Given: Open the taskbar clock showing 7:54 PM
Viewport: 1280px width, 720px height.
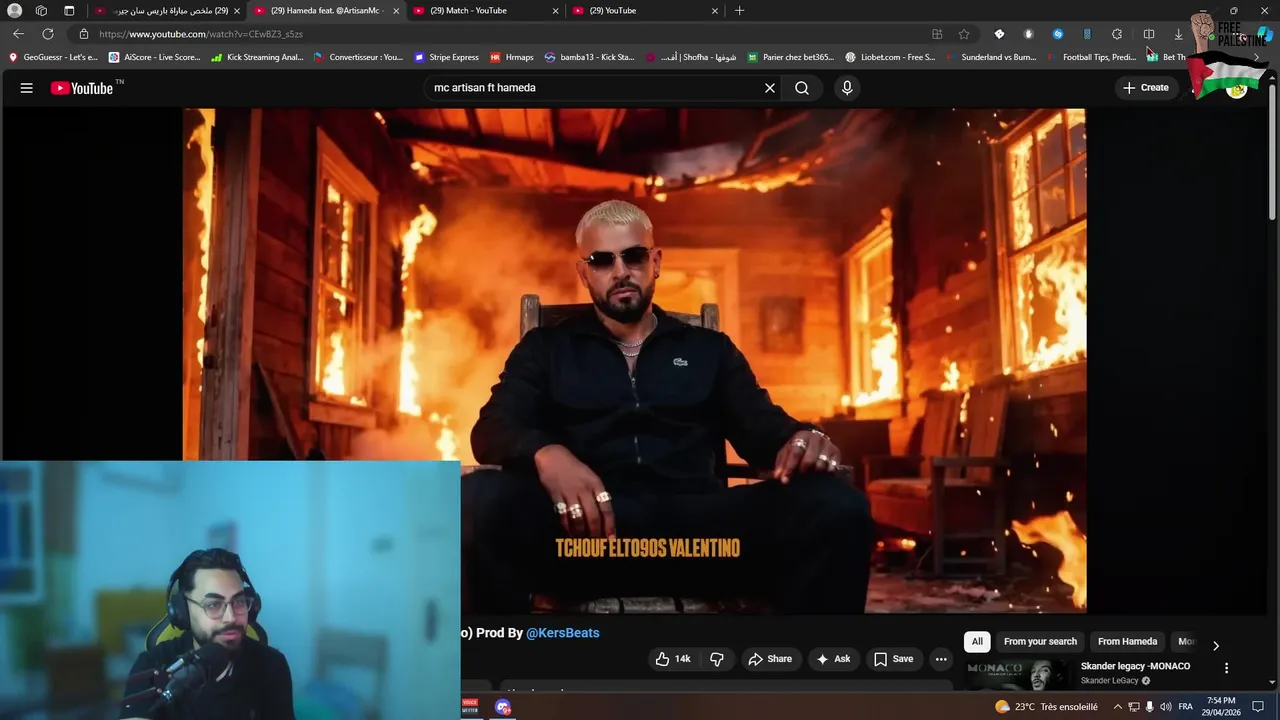Looking at the screenshot, I should 1222,706.
